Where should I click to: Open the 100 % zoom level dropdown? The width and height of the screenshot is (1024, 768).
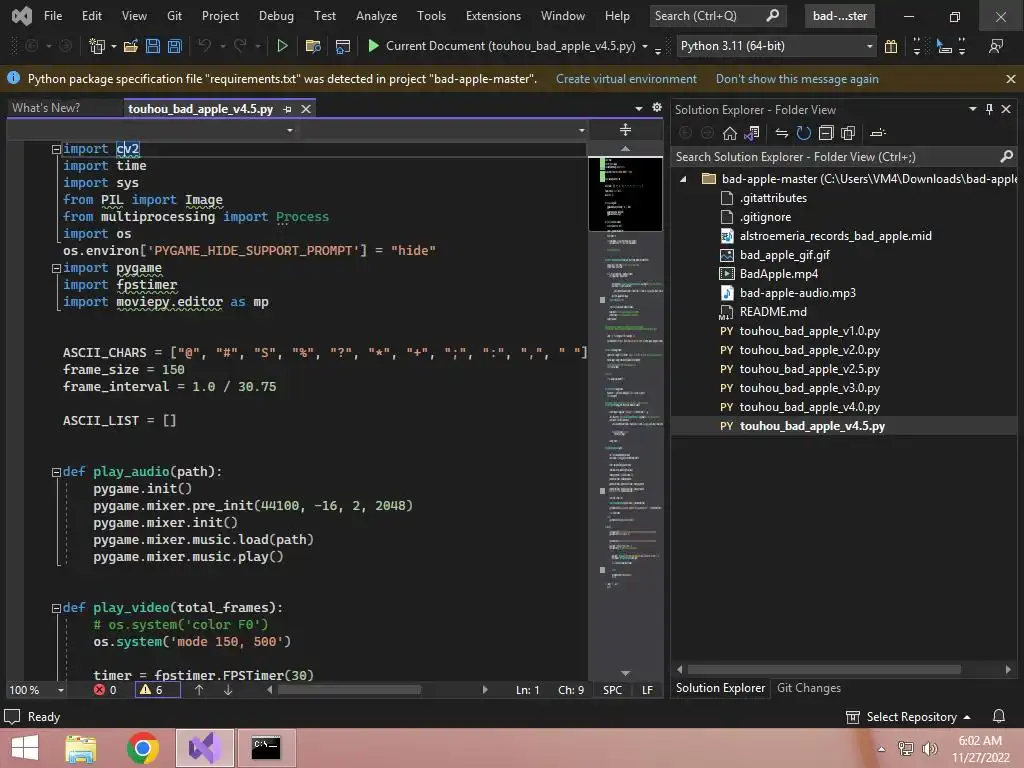click(61, 690)
